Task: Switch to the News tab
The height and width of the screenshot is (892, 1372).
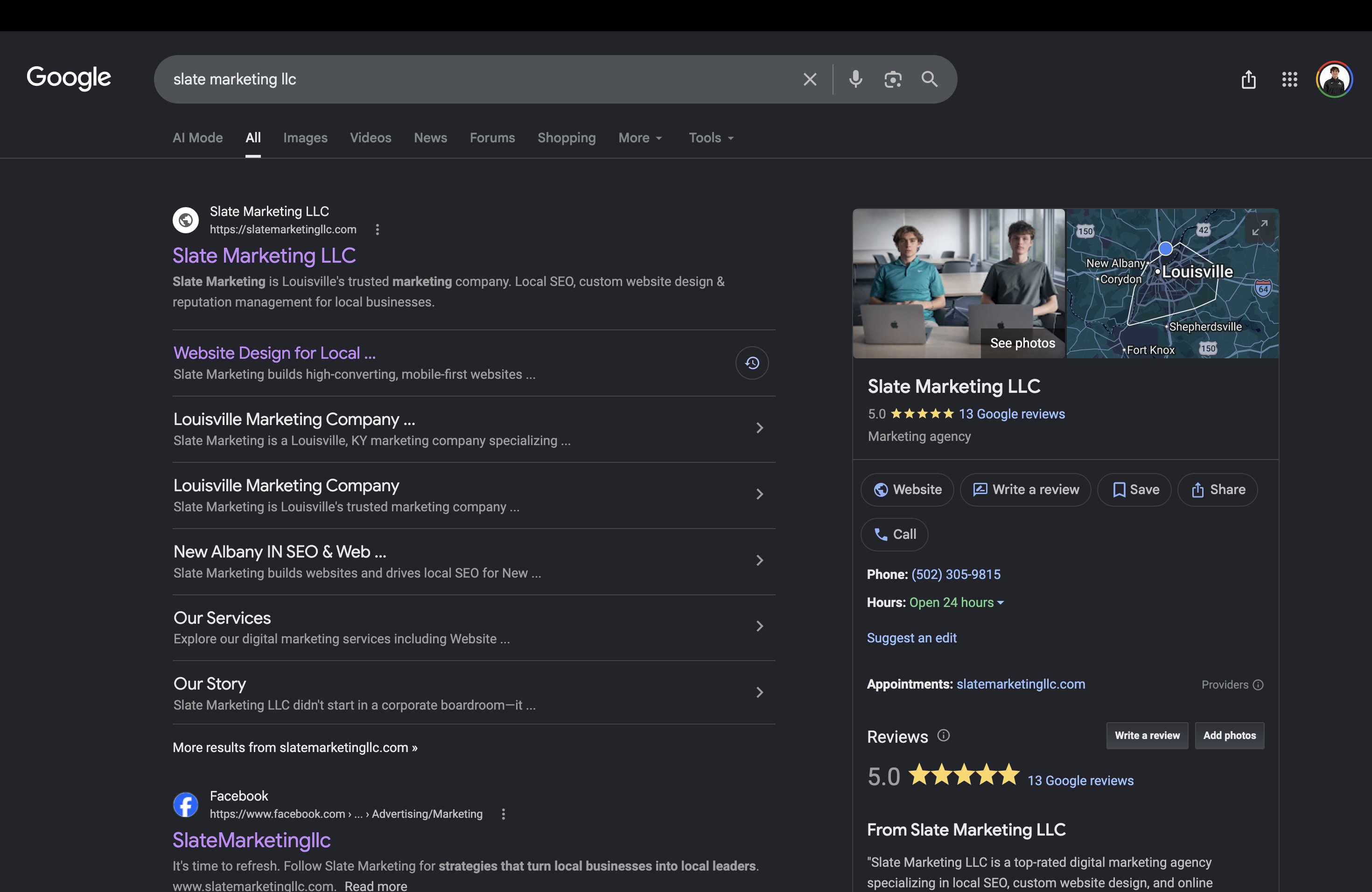Action: (431, 138)
